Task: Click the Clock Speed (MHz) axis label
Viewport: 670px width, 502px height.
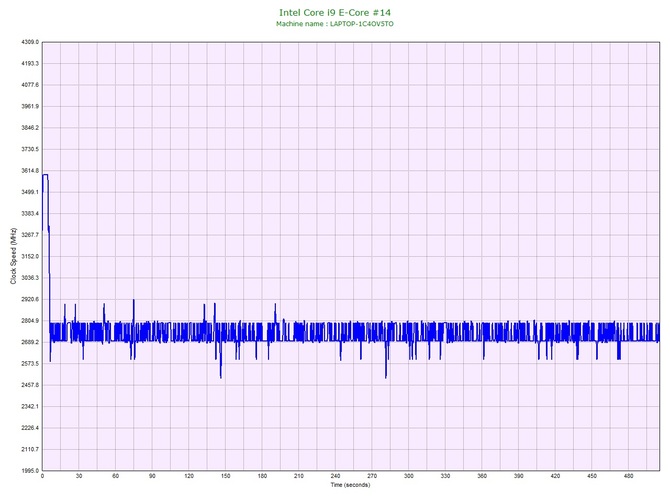Action: [14, 256]
